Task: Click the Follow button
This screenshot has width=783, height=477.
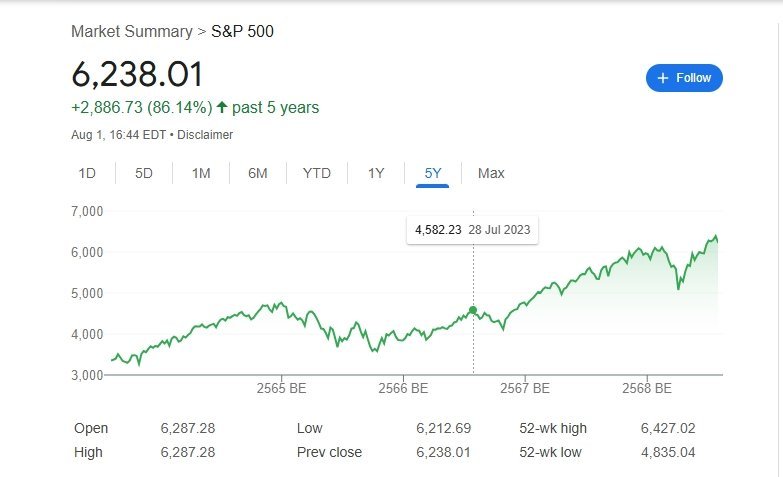Action: 684,78
